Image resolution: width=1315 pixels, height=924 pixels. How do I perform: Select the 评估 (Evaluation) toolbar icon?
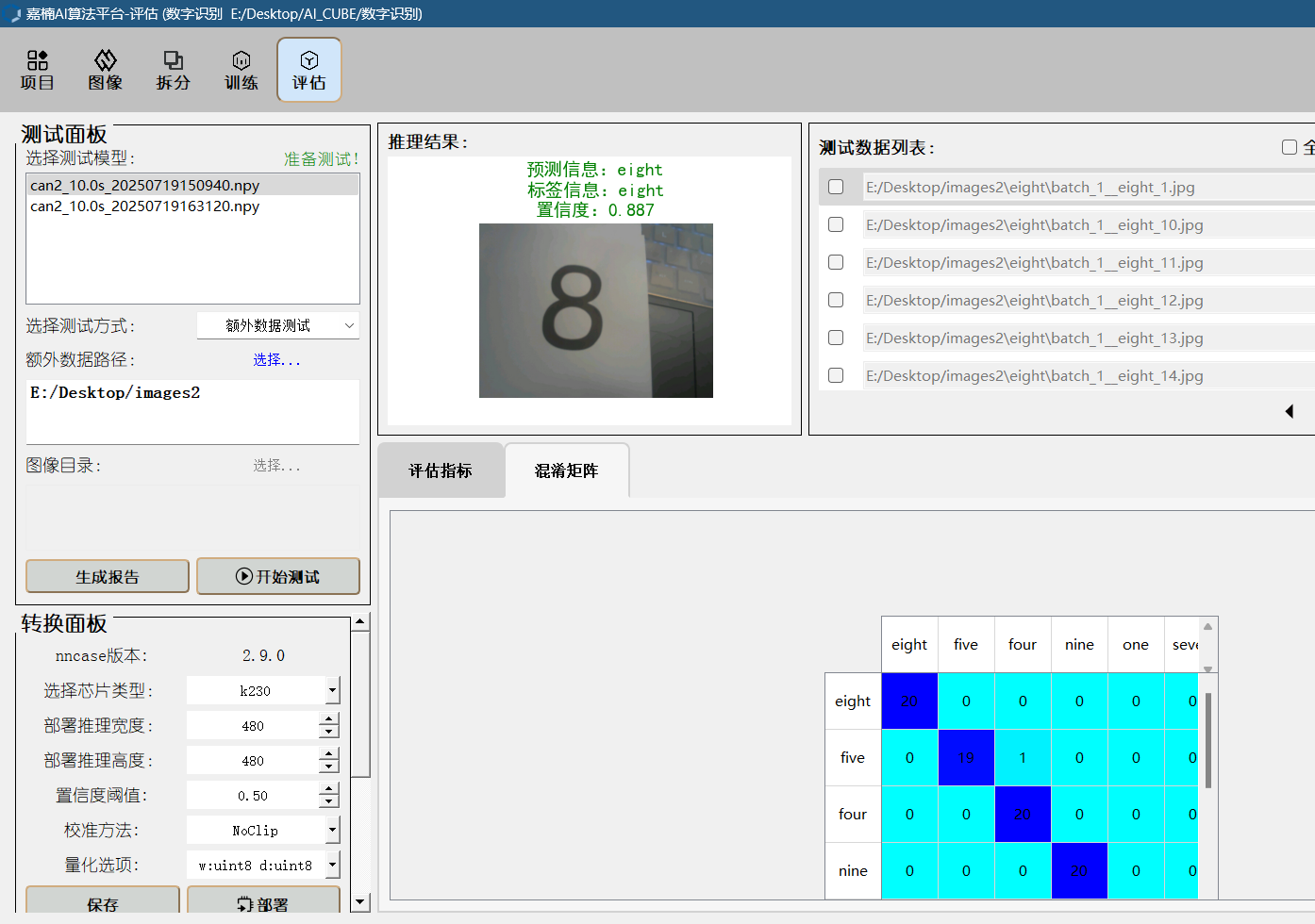click(309, 71)
